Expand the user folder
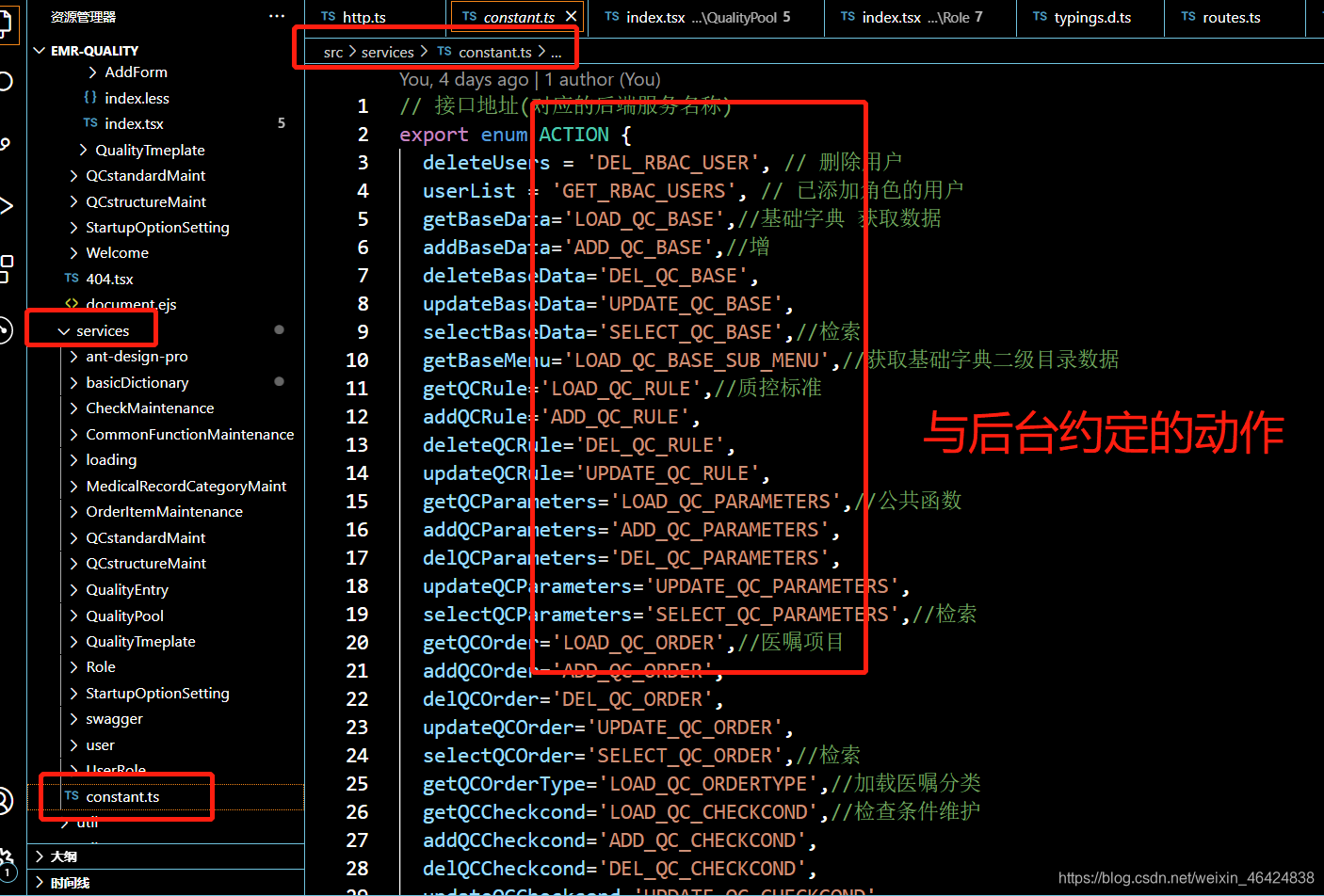 coord(100,744)
